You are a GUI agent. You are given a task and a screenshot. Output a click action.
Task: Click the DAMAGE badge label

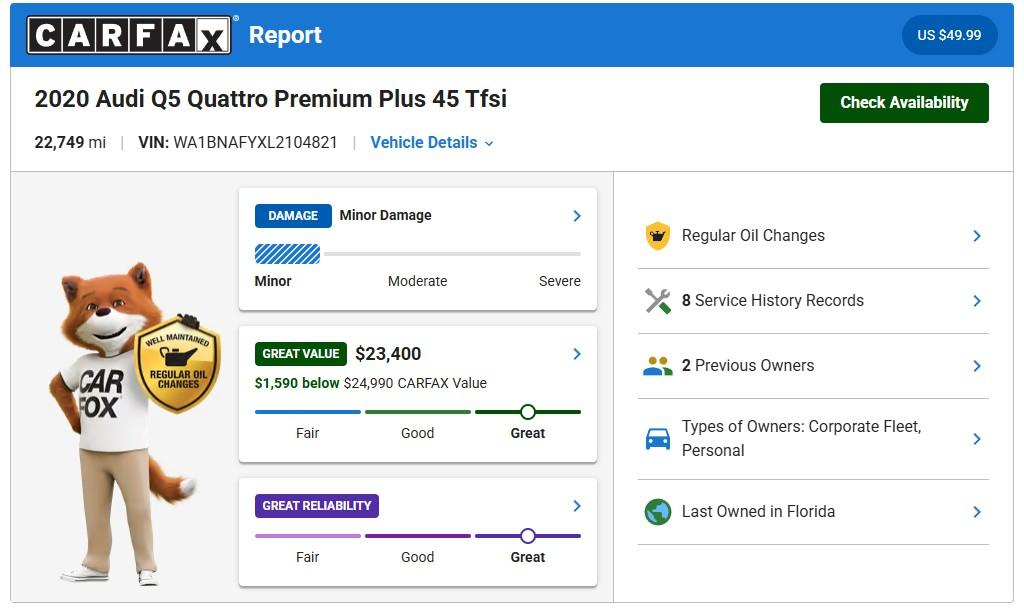tap(293, 216)
